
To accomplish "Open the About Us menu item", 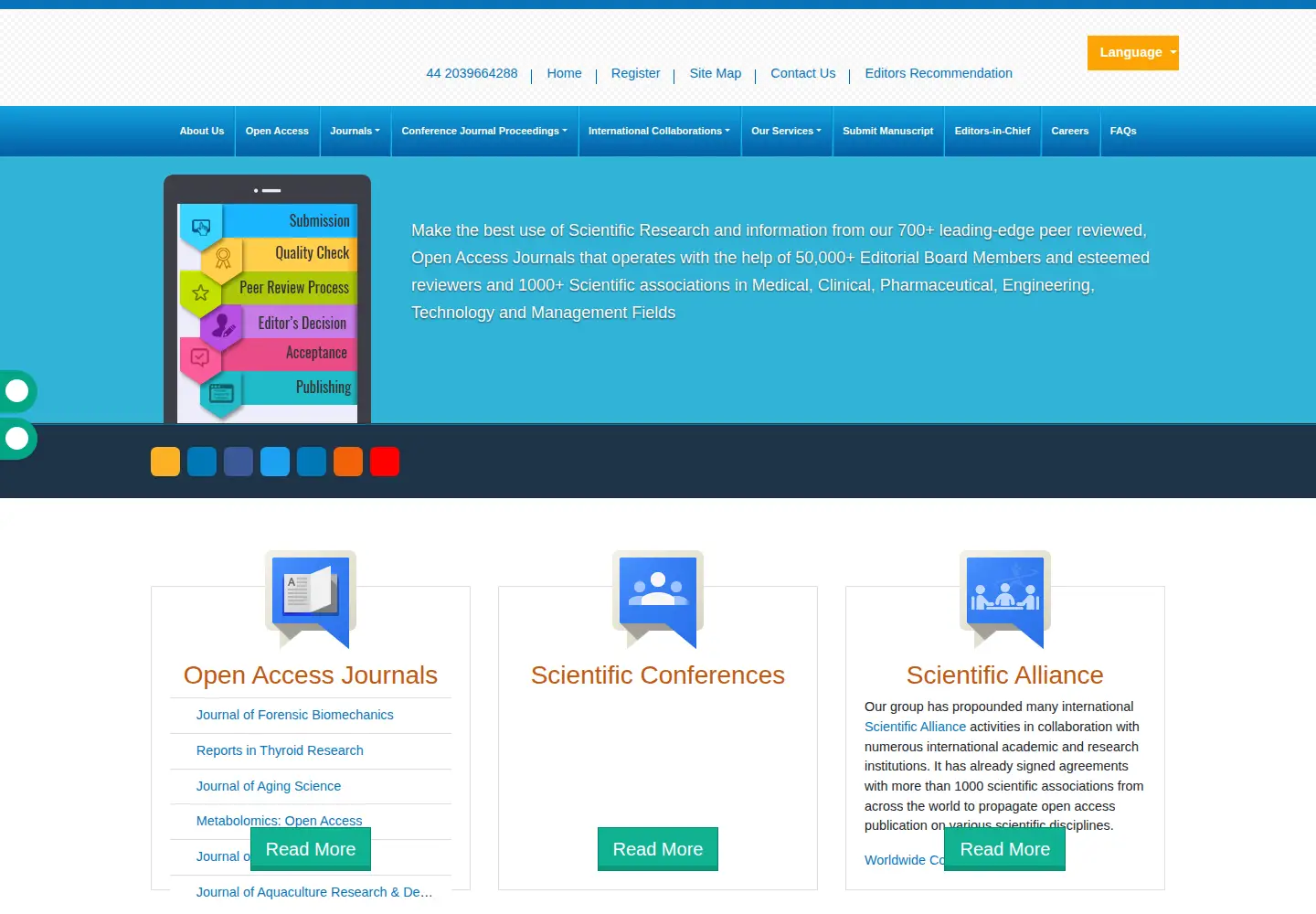I will tap(202, 131).
